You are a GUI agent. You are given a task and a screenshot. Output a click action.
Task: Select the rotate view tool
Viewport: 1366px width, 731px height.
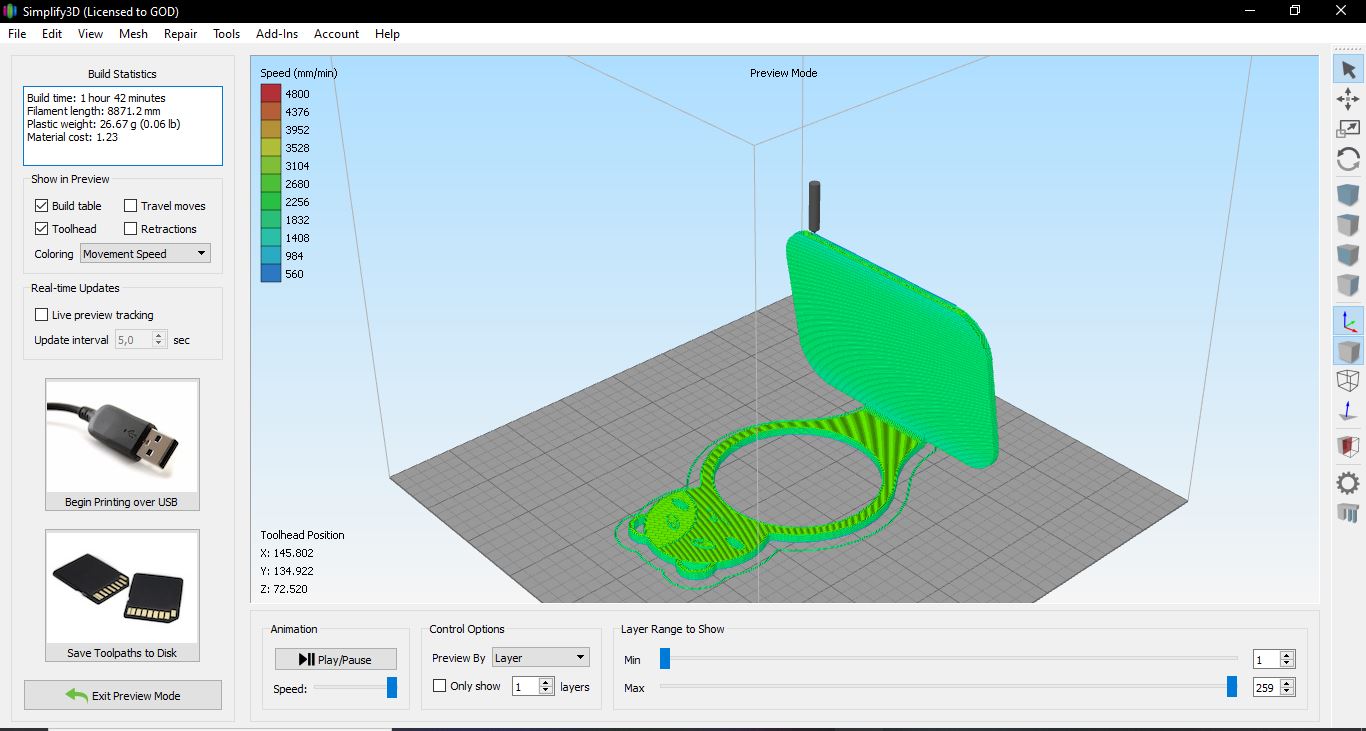1348,159
